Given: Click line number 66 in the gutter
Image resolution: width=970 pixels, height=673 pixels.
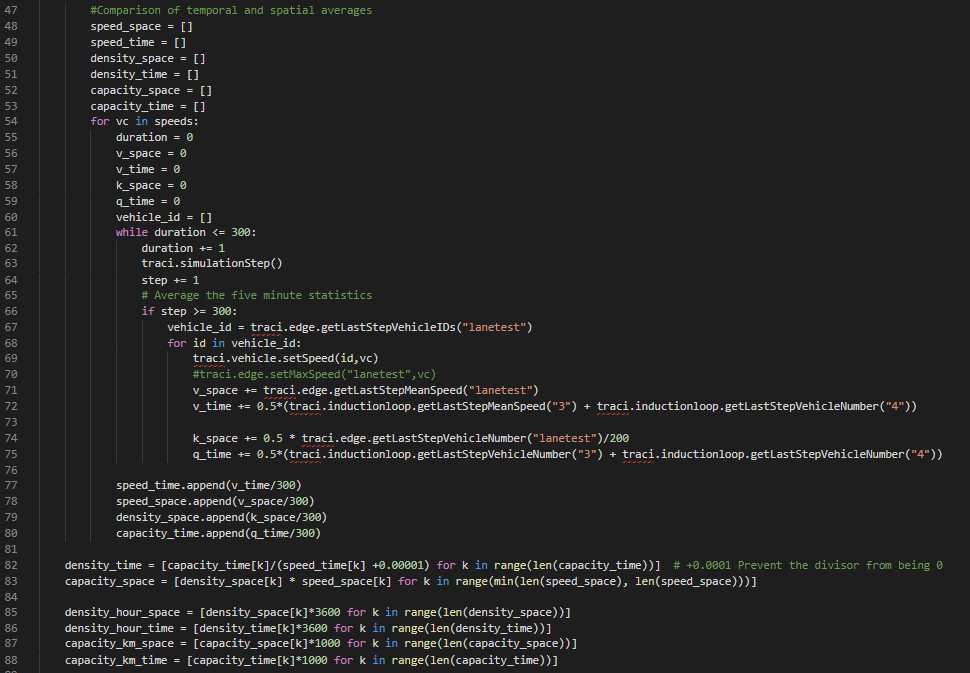Looking at the screenshot, I should coord(11,312).
